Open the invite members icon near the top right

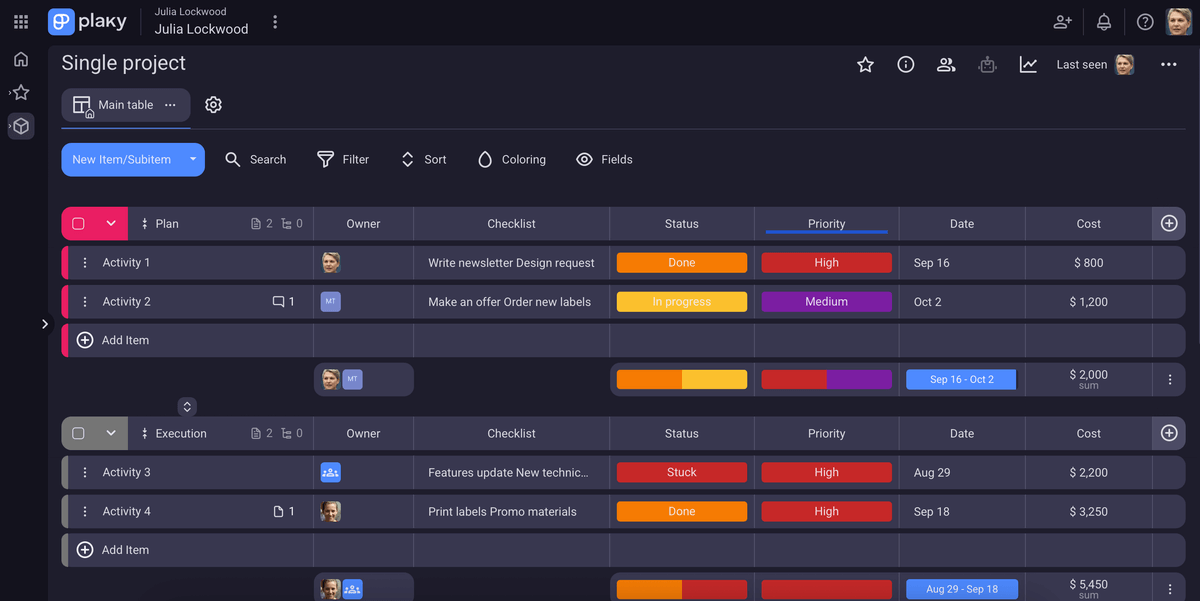pyautogui.click(x=1062, y=21)
